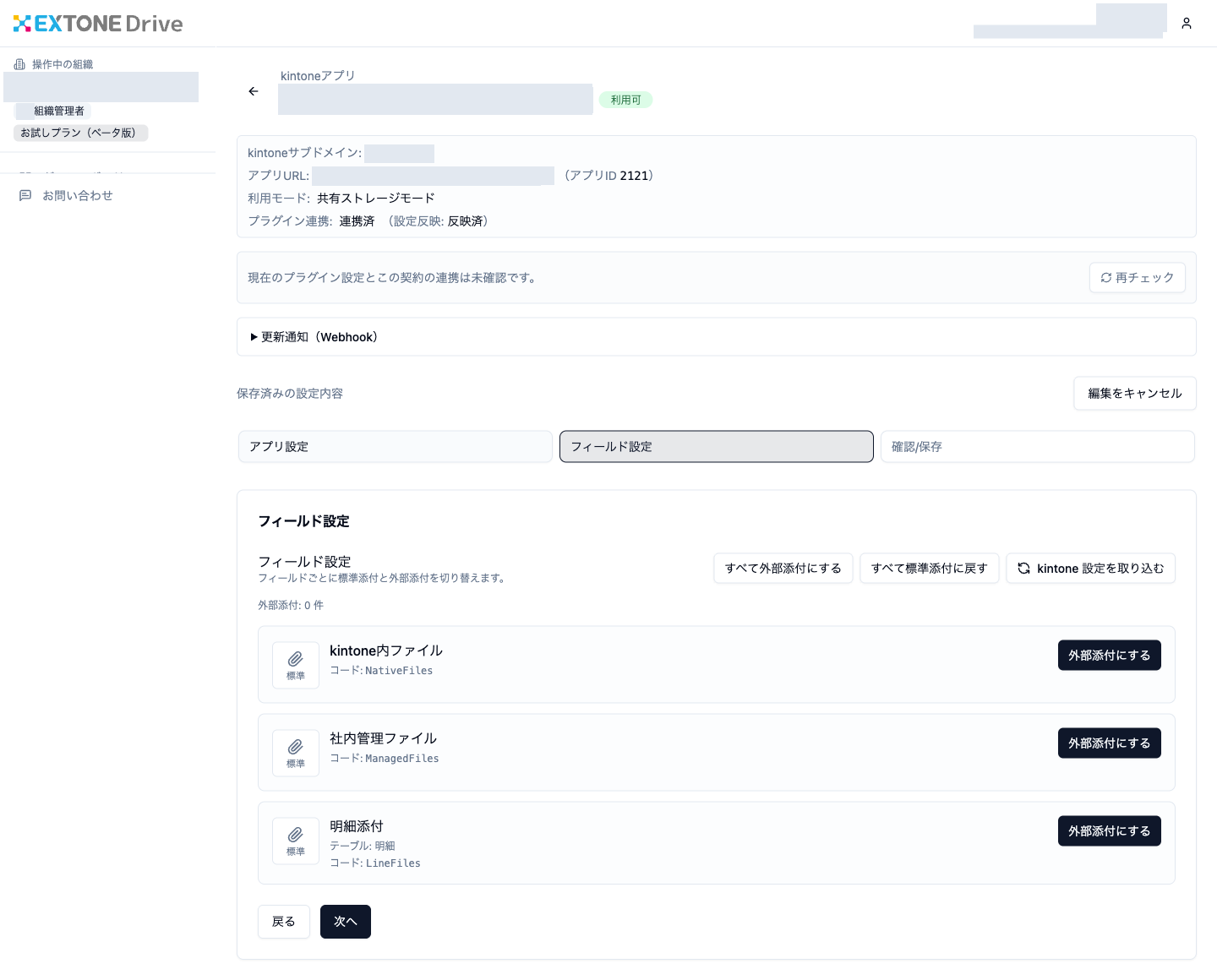
Task: Click the お問い合わせ chat icon
Action: pos(25,195)
